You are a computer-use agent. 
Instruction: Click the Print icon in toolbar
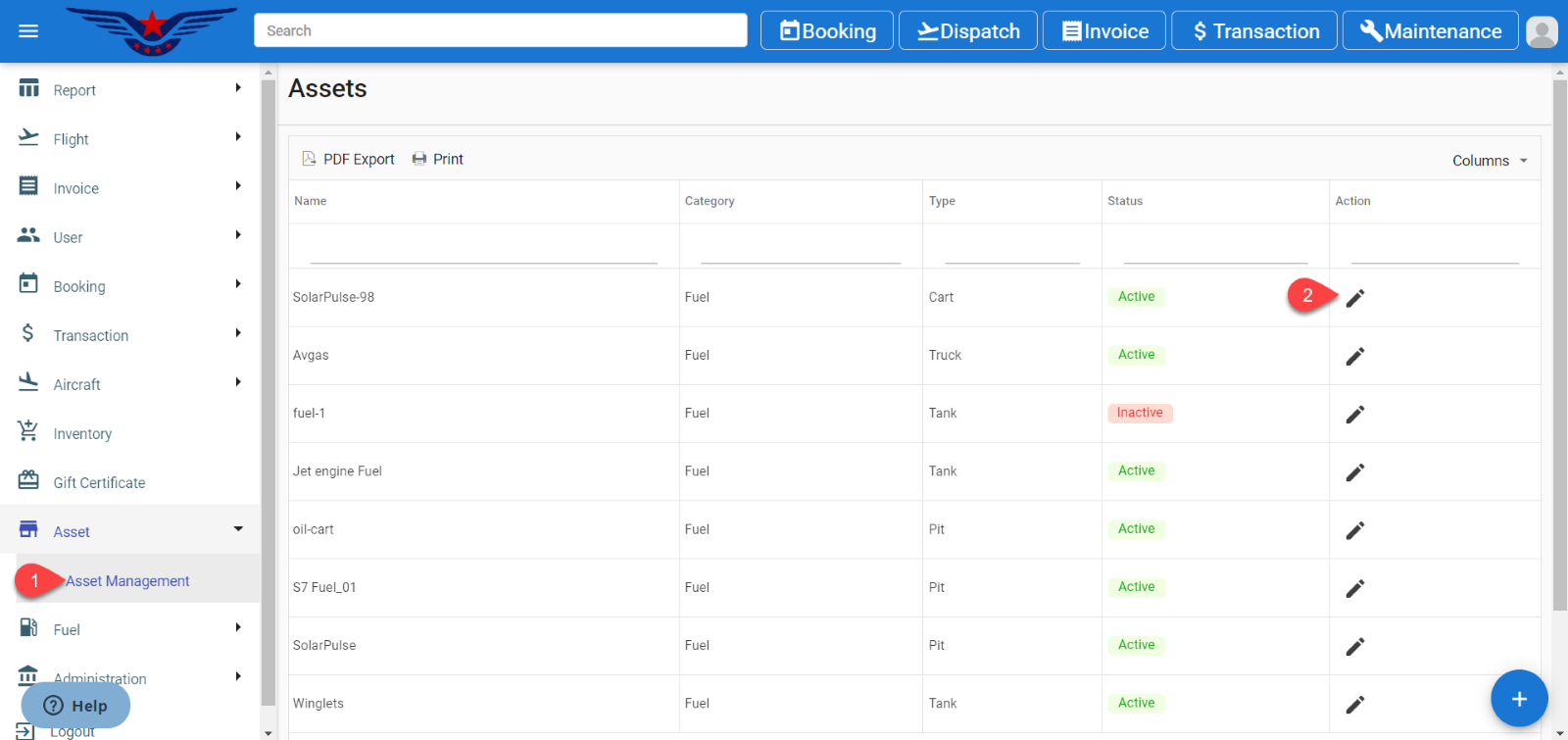437,159
